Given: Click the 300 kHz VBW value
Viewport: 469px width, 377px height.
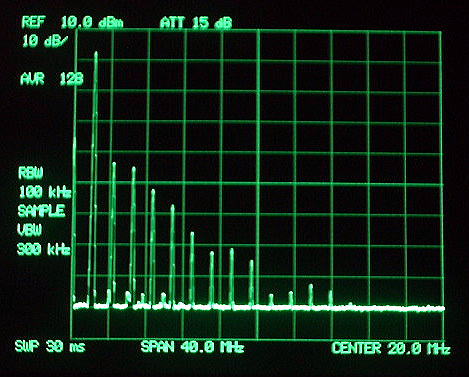Looking at the screenshot, I should 44,249.
